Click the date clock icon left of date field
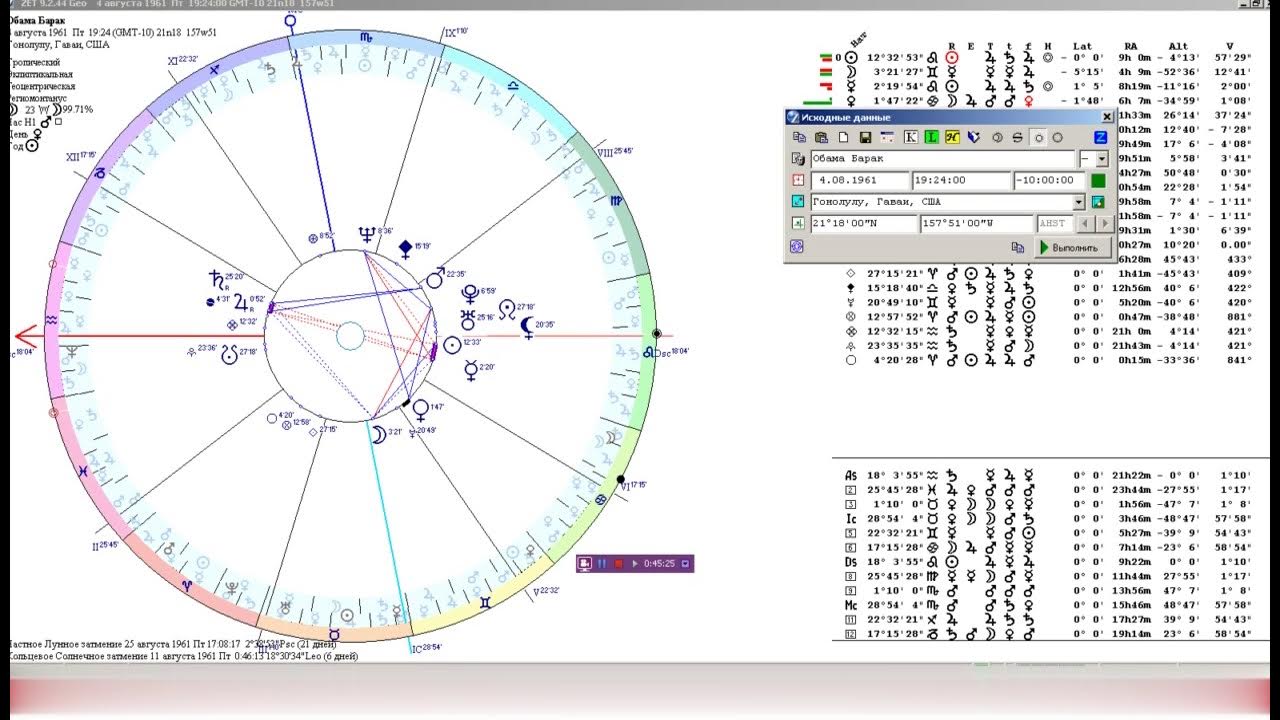The image size is (1280, 720). click(x=798, y=180)
